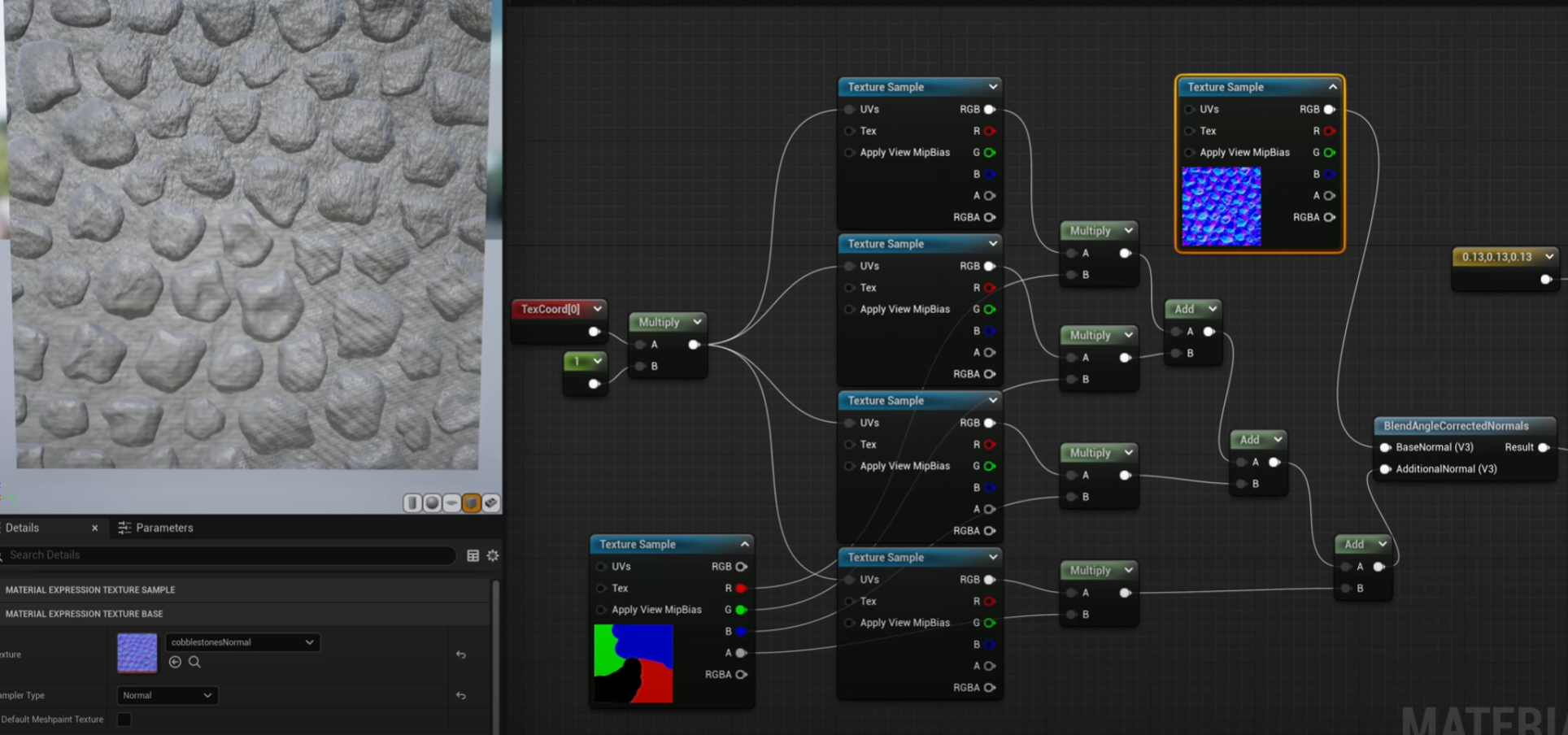Image resolution: width=1568 pixels, height=735 pixels.
Task: Select the sphere preview mesh shape
Action: pos(432,502)
